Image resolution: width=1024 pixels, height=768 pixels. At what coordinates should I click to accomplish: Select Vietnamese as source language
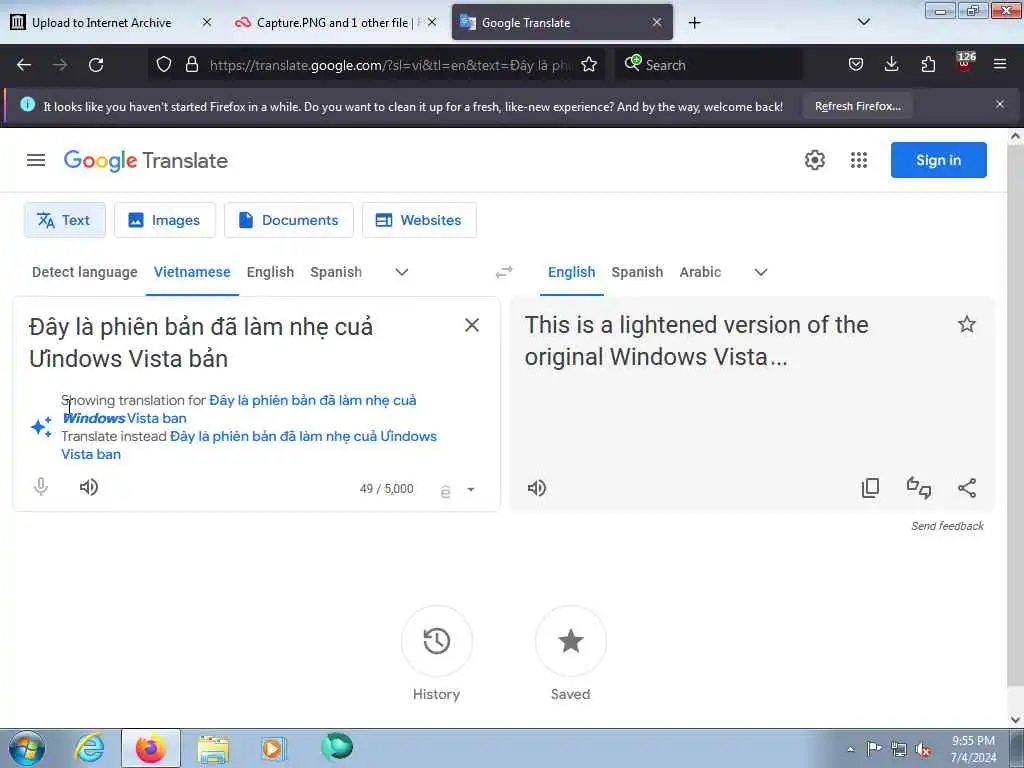click(x=192, y=272)
